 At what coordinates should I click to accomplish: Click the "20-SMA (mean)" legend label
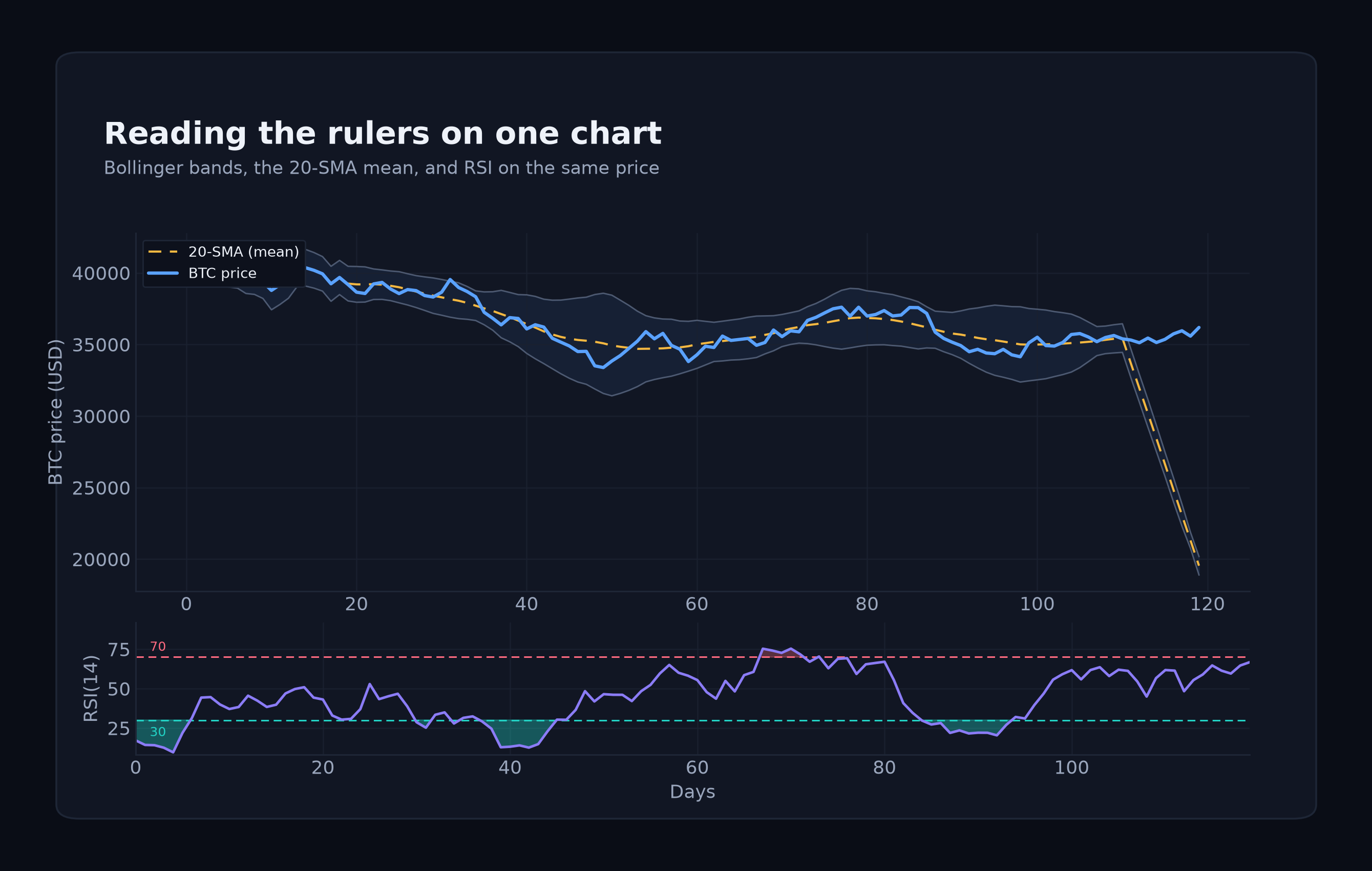[x=244, y=252]
